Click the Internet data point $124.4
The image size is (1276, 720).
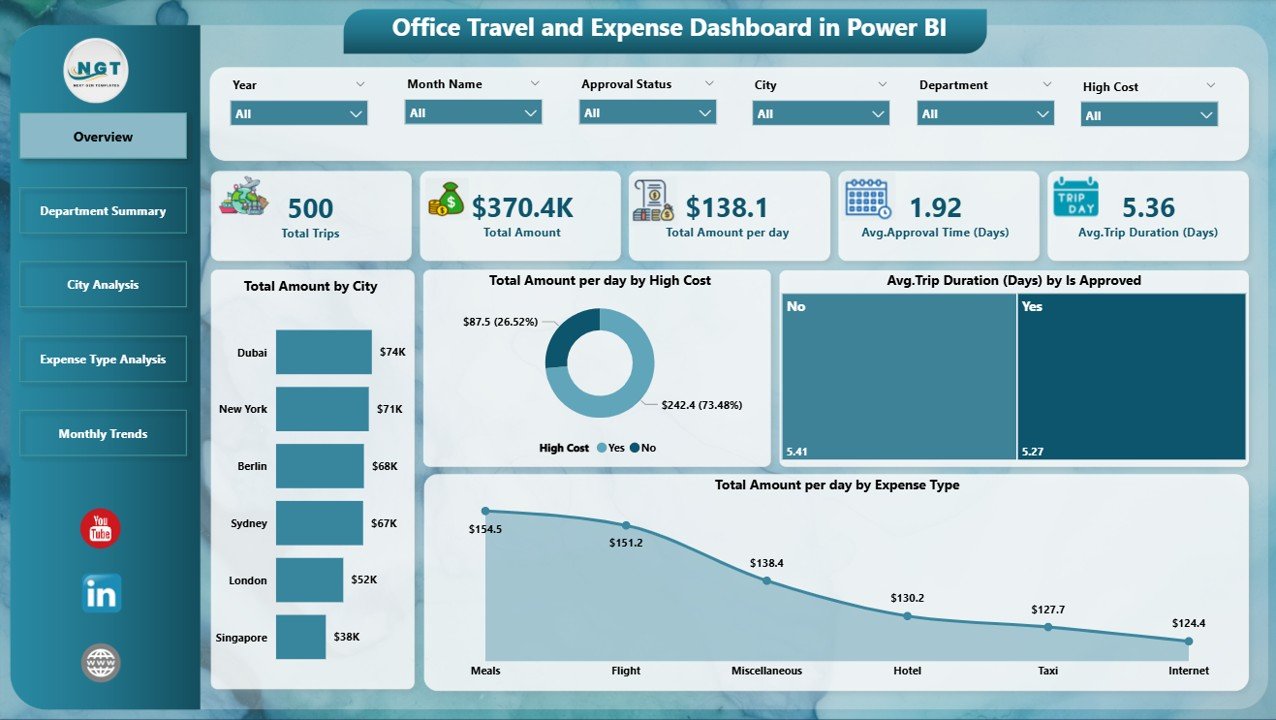pos(1188,641)
